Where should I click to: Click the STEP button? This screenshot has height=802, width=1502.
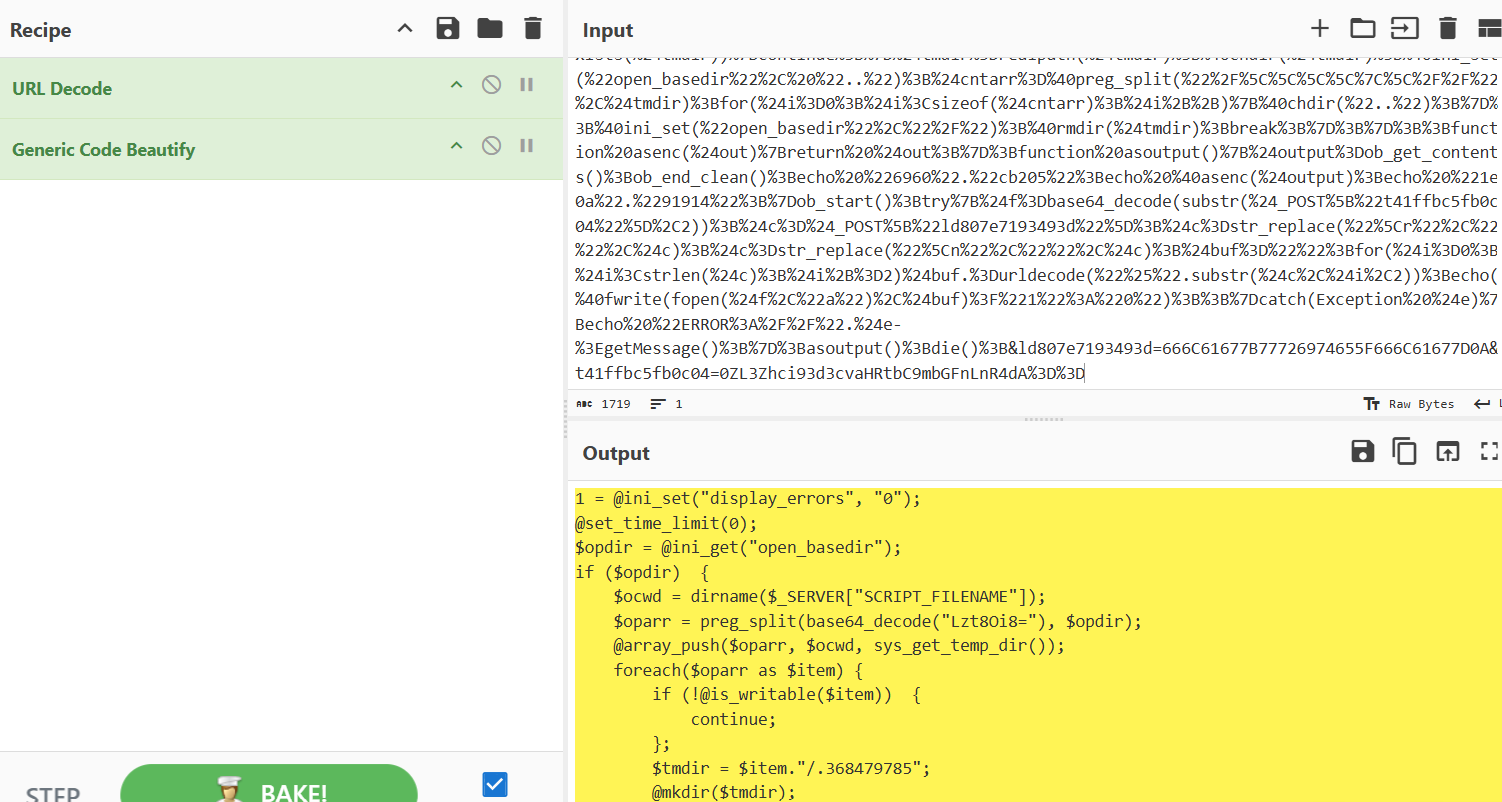(53, 795)
